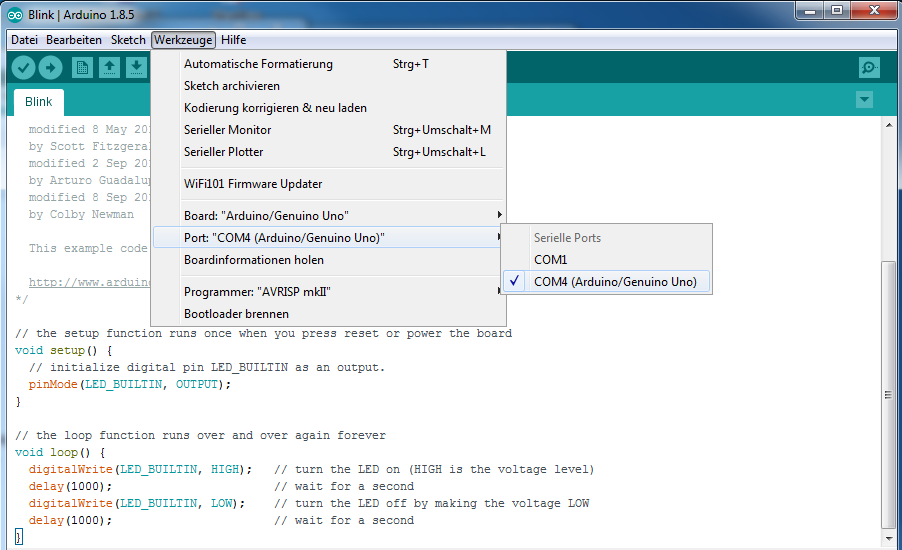The height and width of the screenshot is (550, 902).
Task: Open the Datei menu
Action: point(24,40)
